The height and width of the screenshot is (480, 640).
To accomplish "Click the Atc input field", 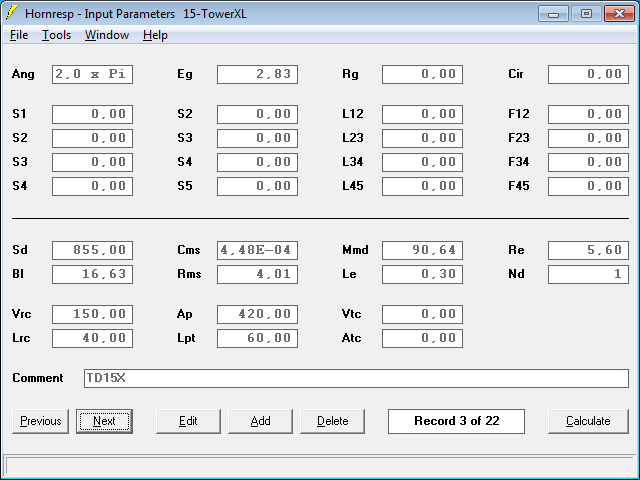I will (x=422, y=338).
